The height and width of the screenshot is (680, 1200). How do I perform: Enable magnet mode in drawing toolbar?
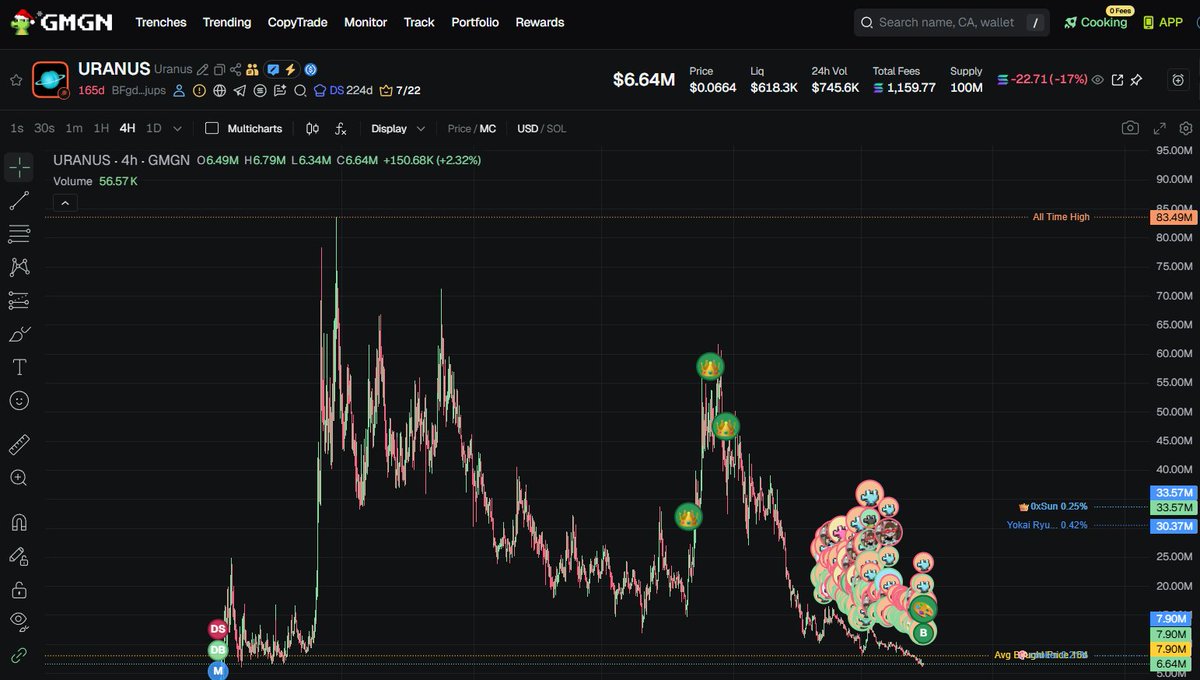point(20,522)
